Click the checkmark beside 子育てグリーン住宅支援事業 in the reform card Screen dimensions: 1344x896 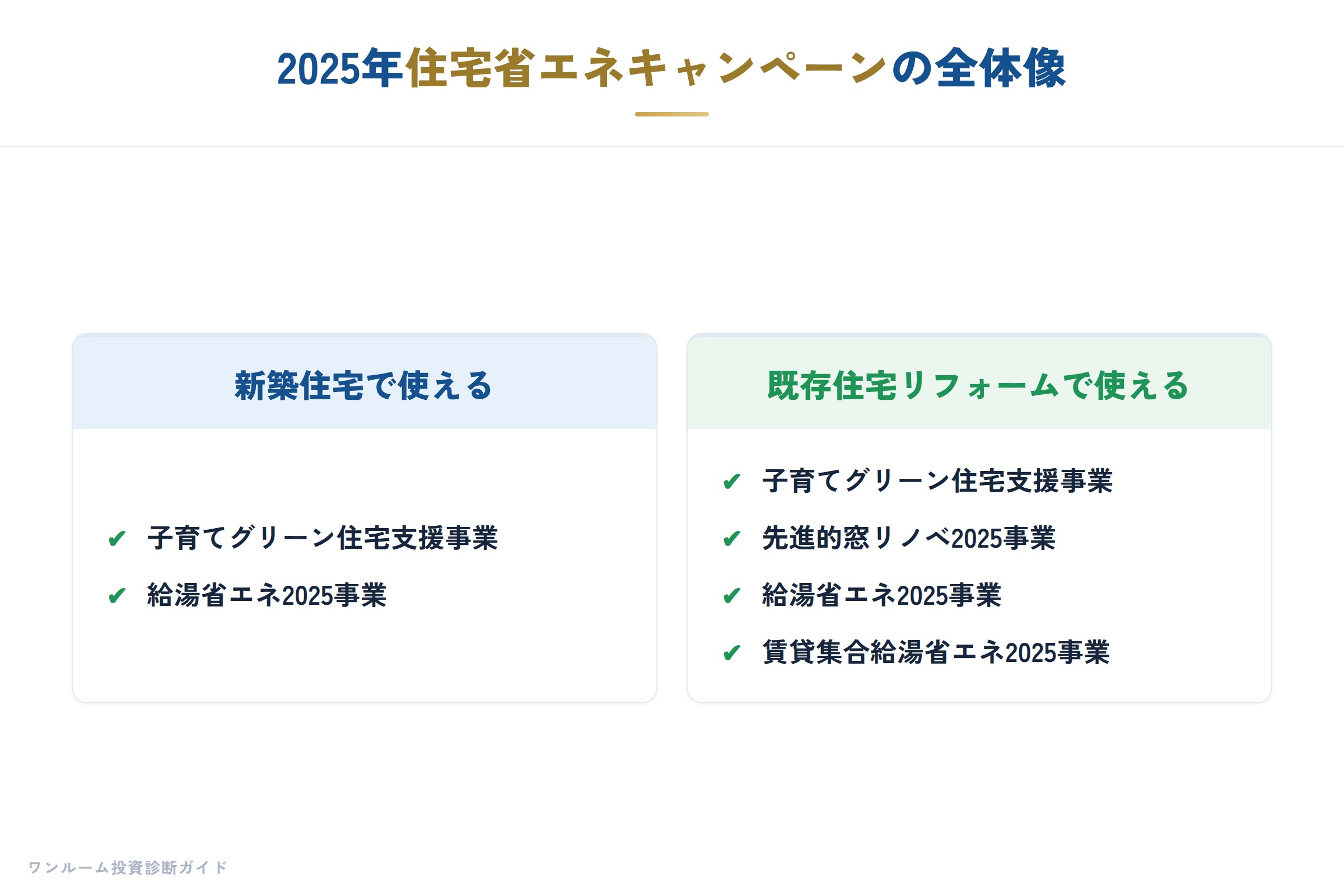(732, 481)
